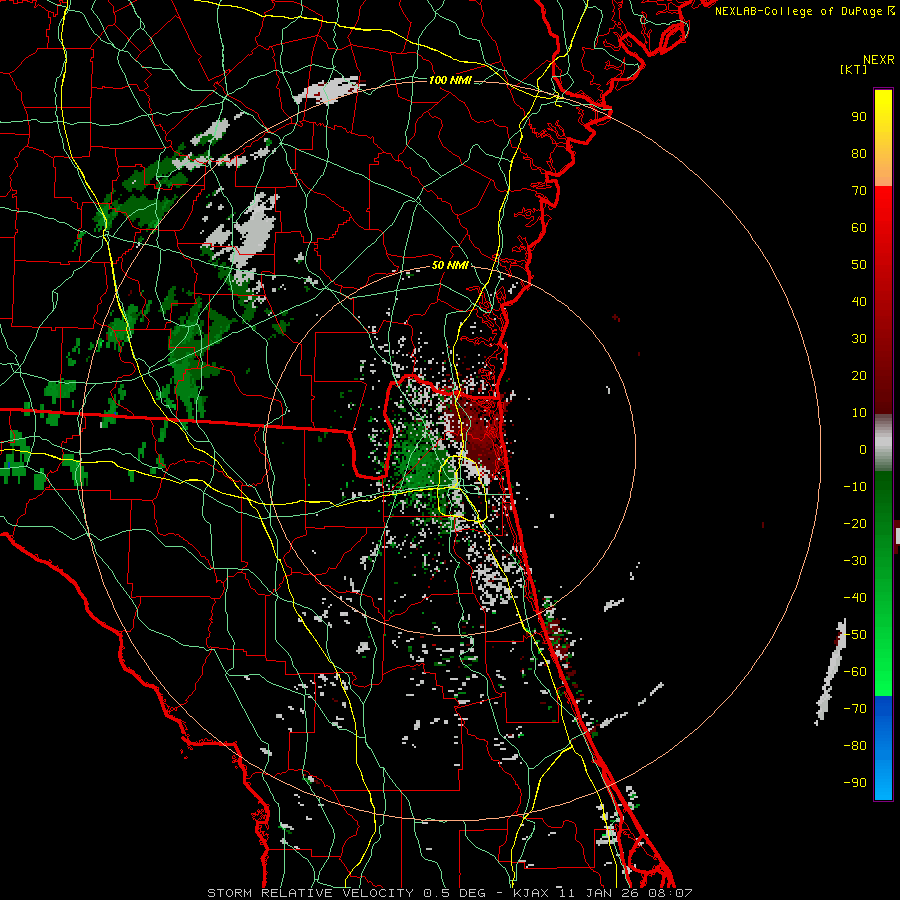
Task: Click the 30 value on velocity scale
Action: click(859, 339)
